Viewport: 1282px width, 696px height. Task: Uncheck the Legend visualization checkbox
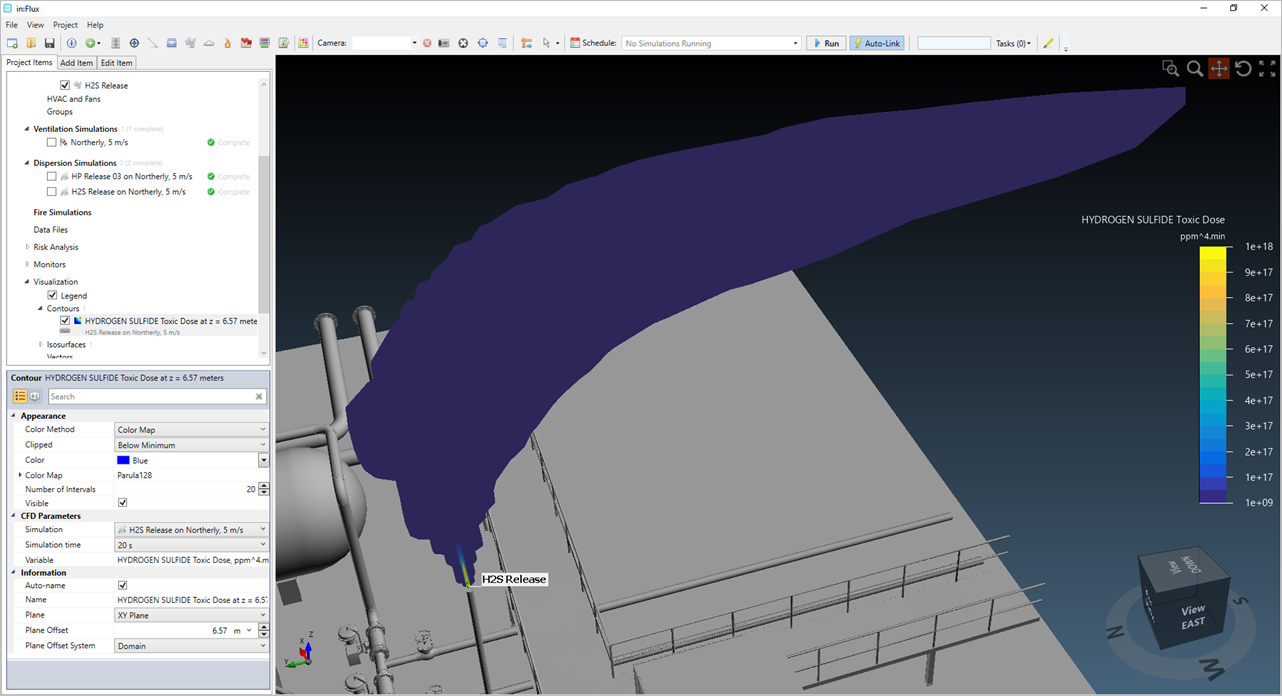click(x=53, y=296)
